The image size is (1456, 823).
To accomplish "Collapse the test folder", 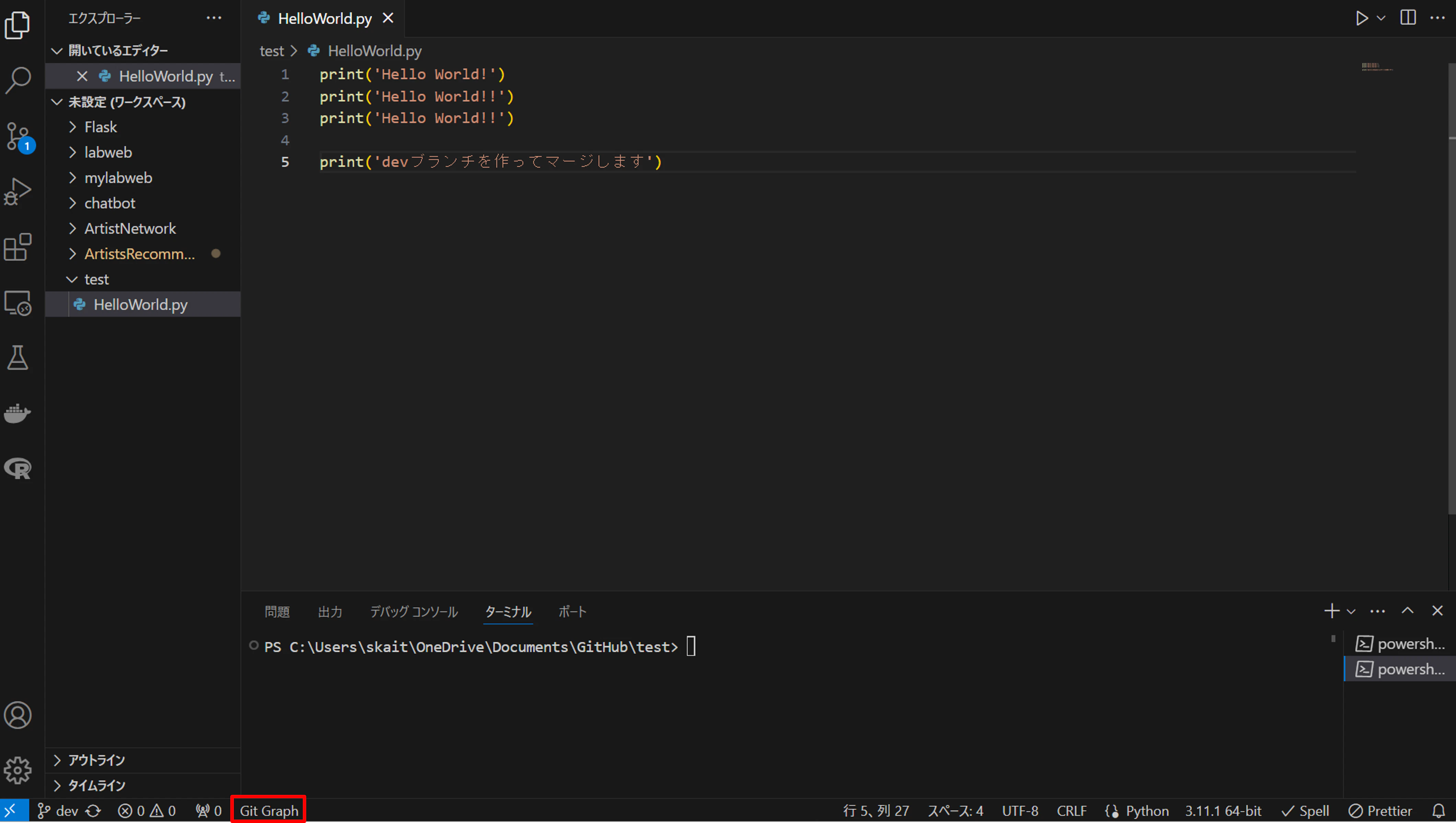I will pyautogui.click(x=143, y=279).
